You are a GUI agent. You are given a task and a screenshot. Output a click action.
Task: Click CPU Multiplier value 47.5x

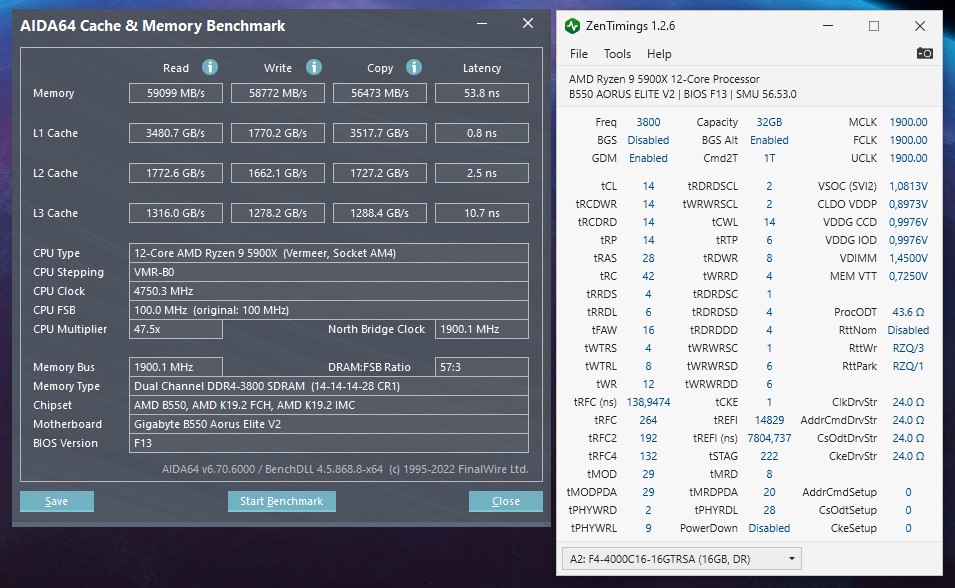[176, 329]
